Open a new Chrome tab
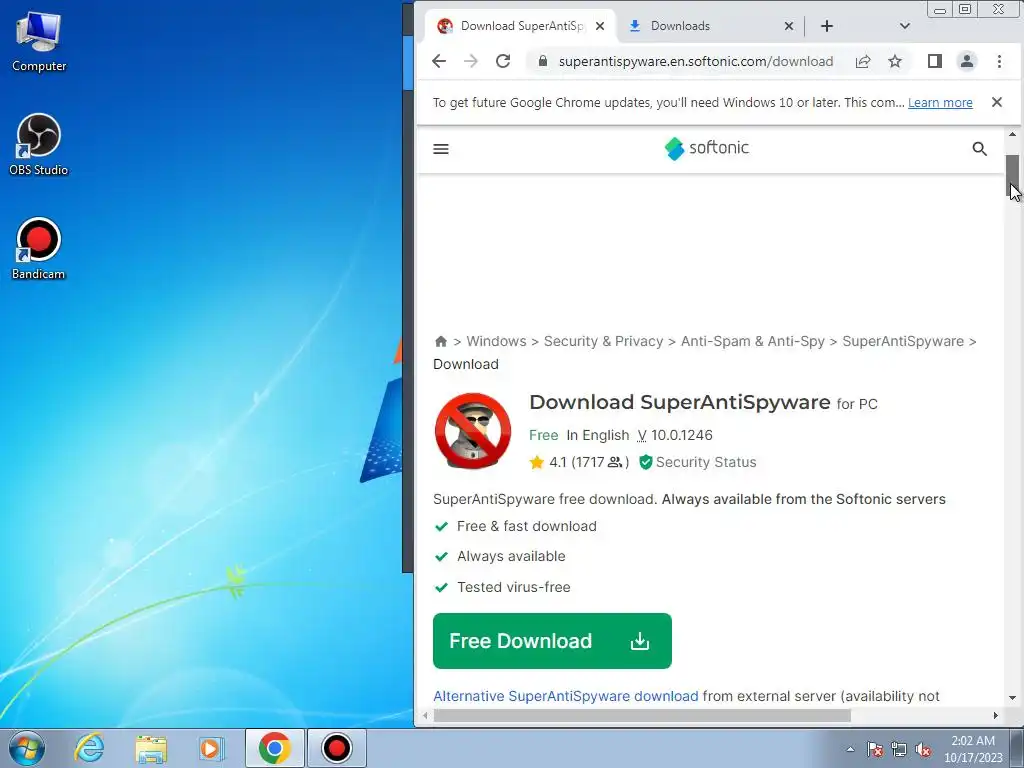Viewport: 1024px width, 768px height. pos(827,26)
